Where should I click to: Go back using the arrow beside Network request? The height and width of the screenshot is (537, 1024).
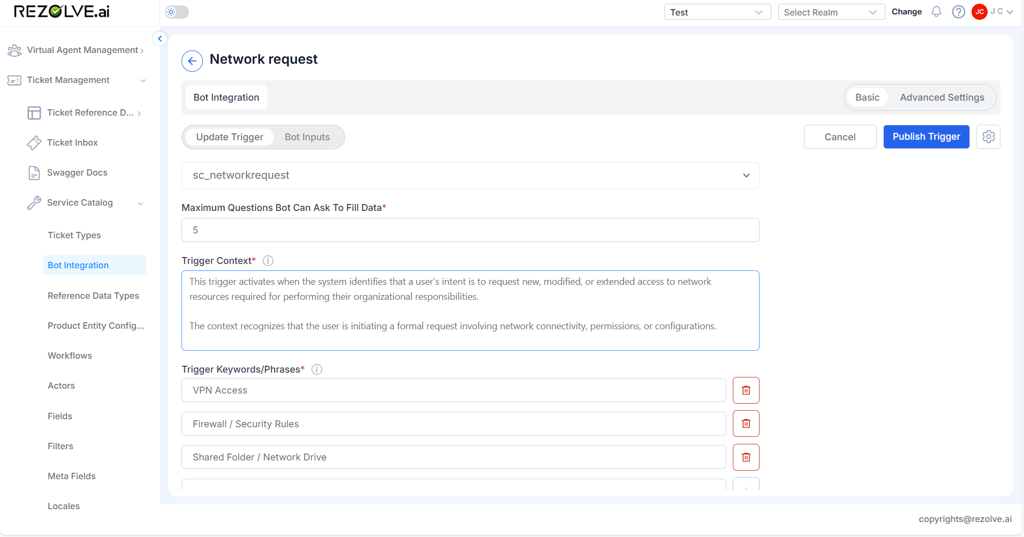pos(192,61)
